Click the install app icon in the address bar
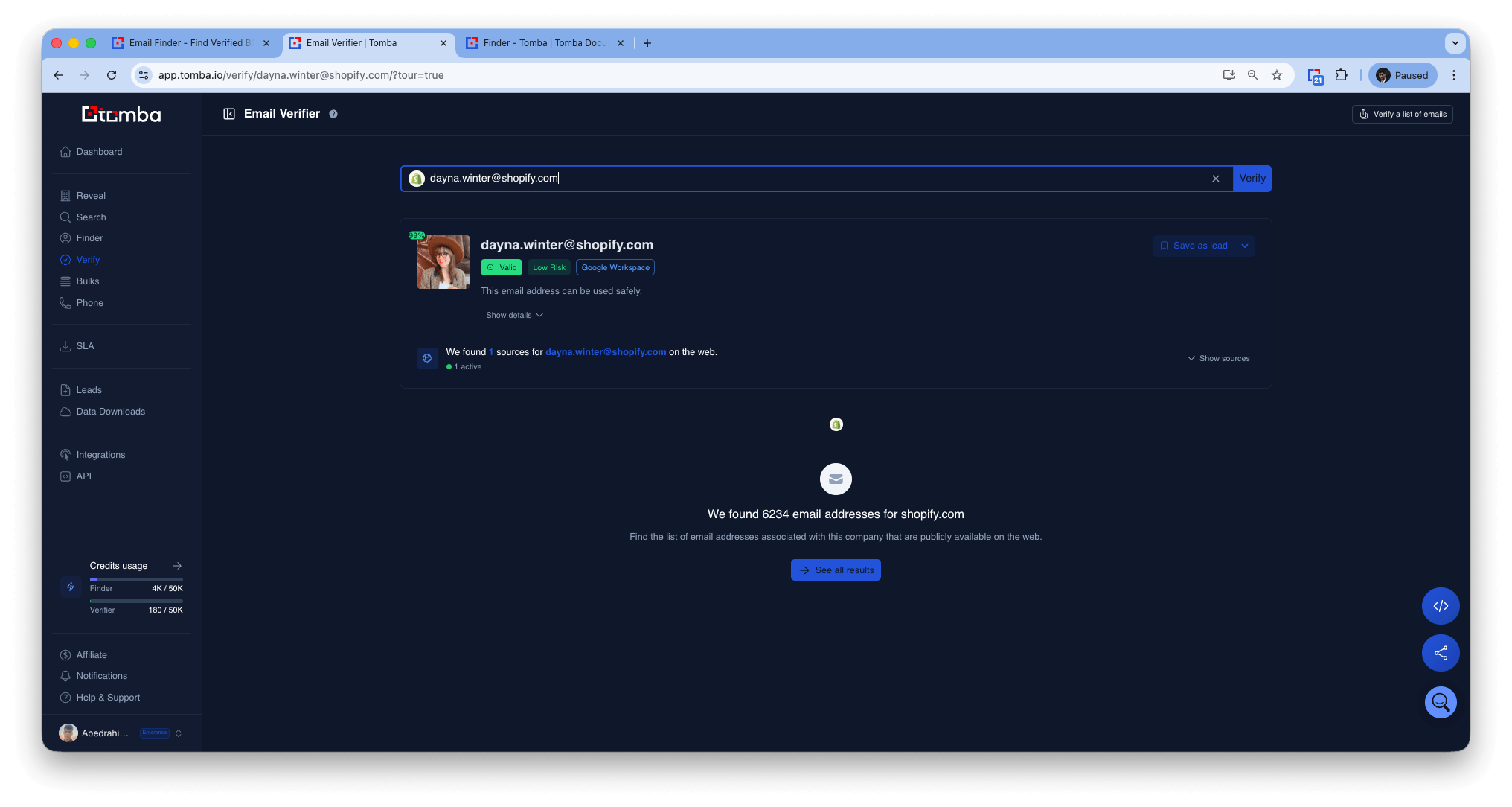 click(x=1229, y=75)
